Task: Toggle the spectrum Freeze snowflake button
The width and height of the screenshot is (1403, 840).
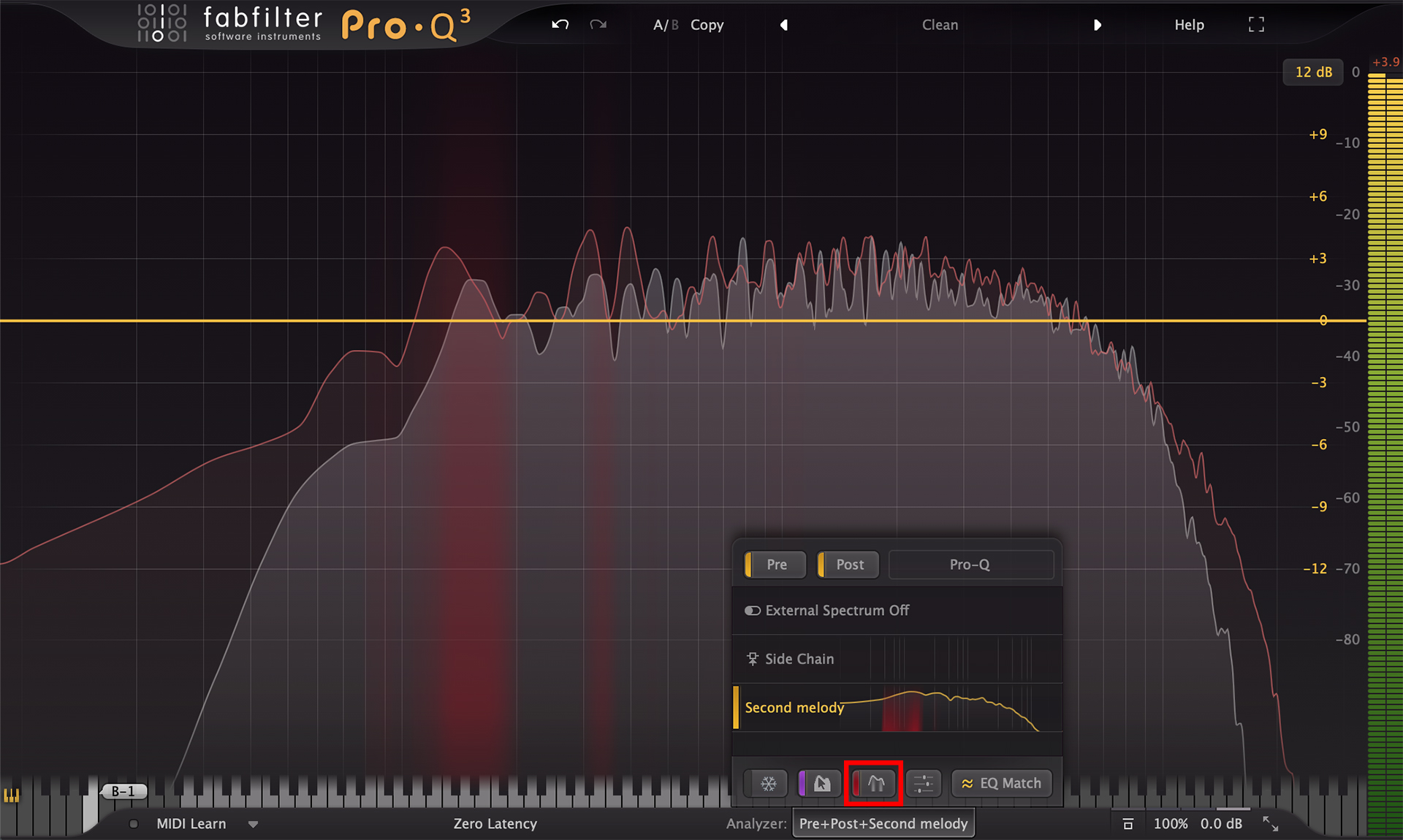Action: click(x=766, y=784)
